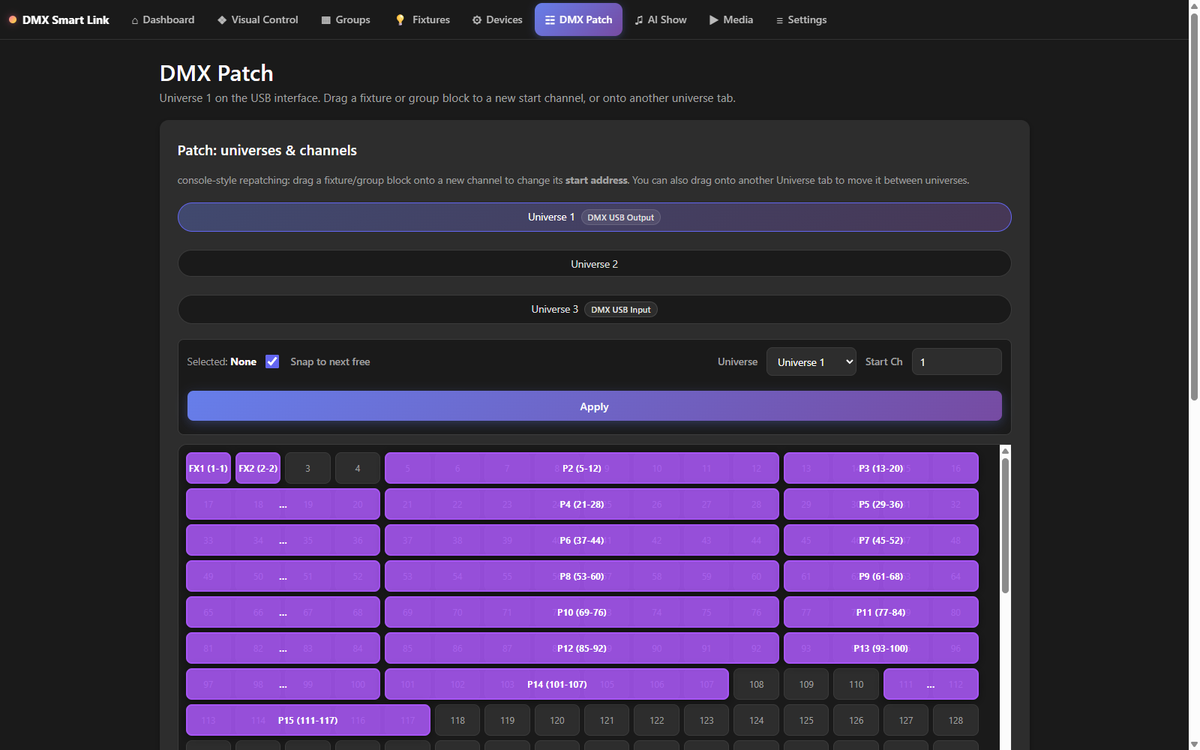Select free channel 123 cell
The image size is (1200, 750).
click(706, 720)
